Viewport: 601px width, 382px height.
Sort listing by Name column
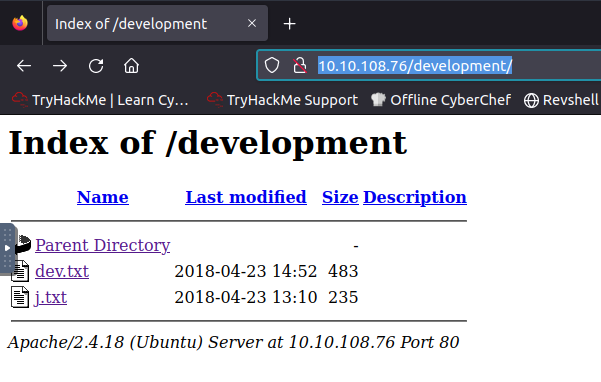pyautogui.click(x=103, y=197)
